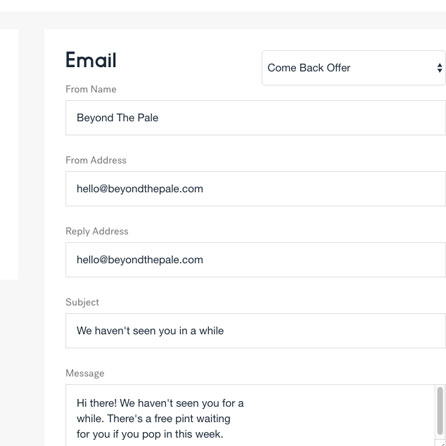This screenshot has width=446, height=446.
Task: Click the 'Hi there!' first line of message
Action: coord(160,403)
